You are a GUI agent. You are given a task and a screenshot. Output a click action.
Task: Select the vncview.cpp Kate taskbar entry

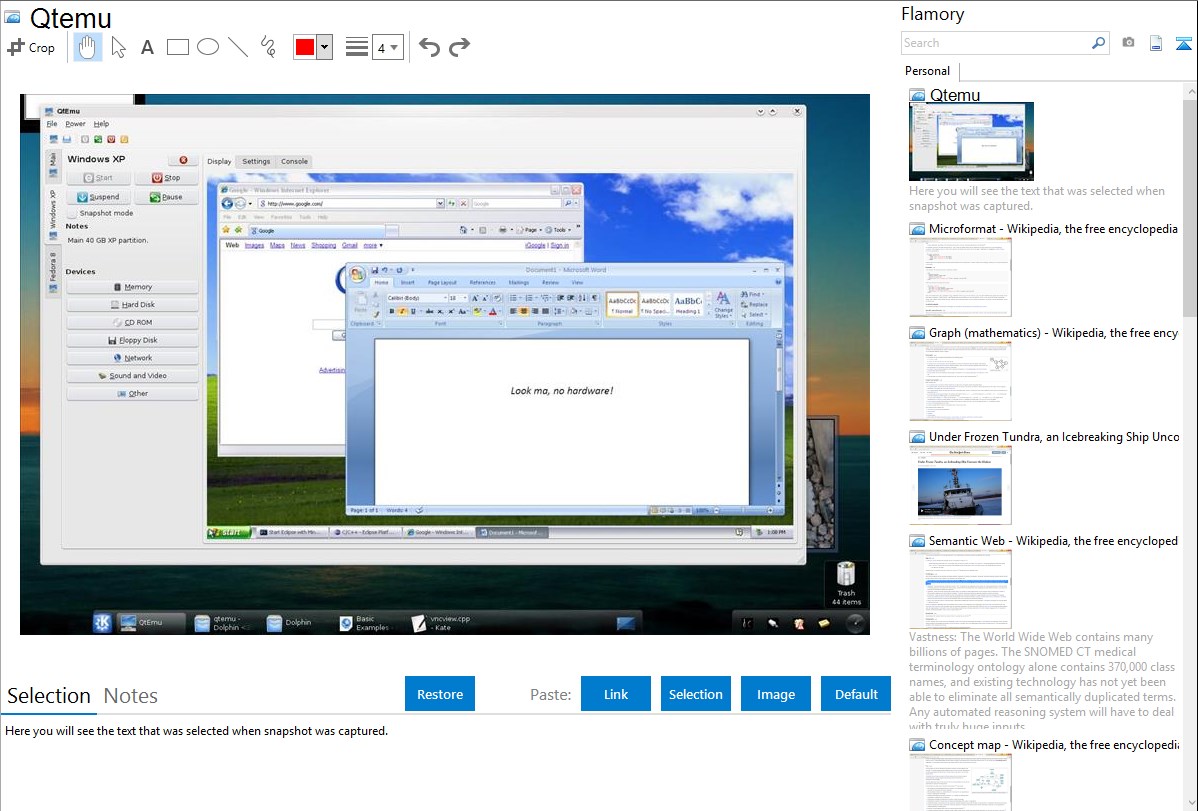[442, 623]
